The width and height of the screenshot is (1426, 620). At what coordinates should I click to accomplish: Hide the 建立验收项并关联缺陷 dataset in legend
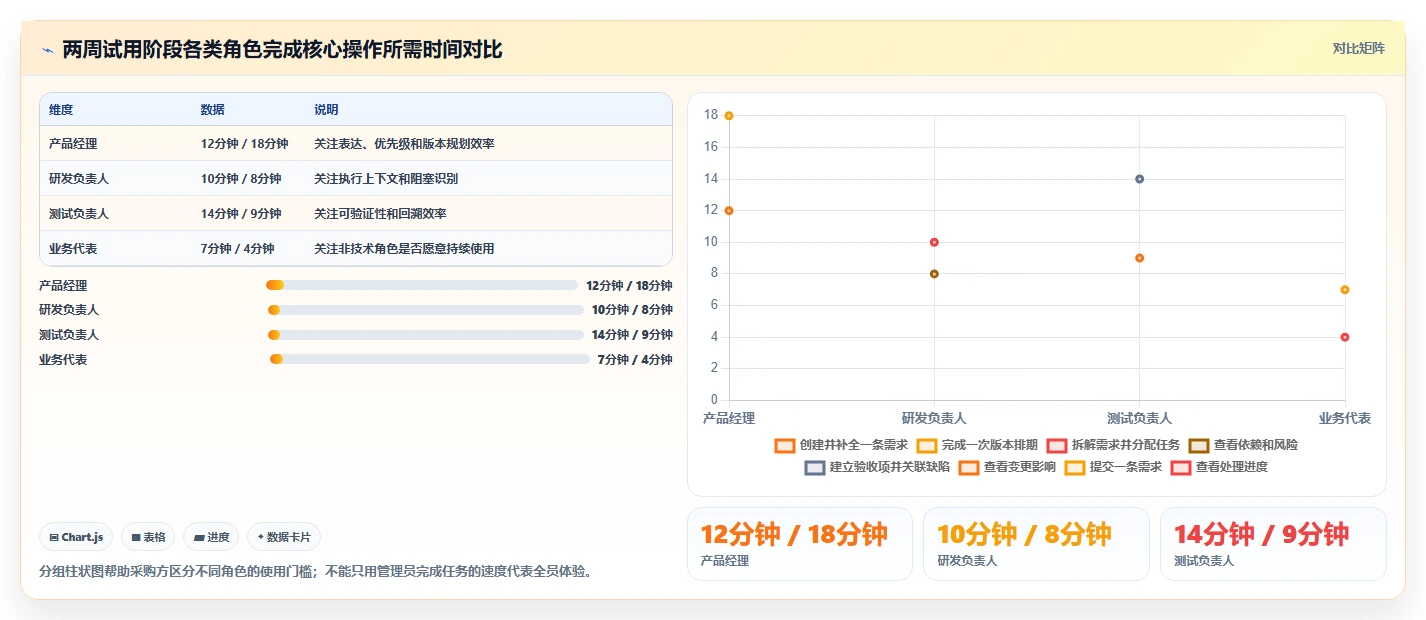click(877, 467)
